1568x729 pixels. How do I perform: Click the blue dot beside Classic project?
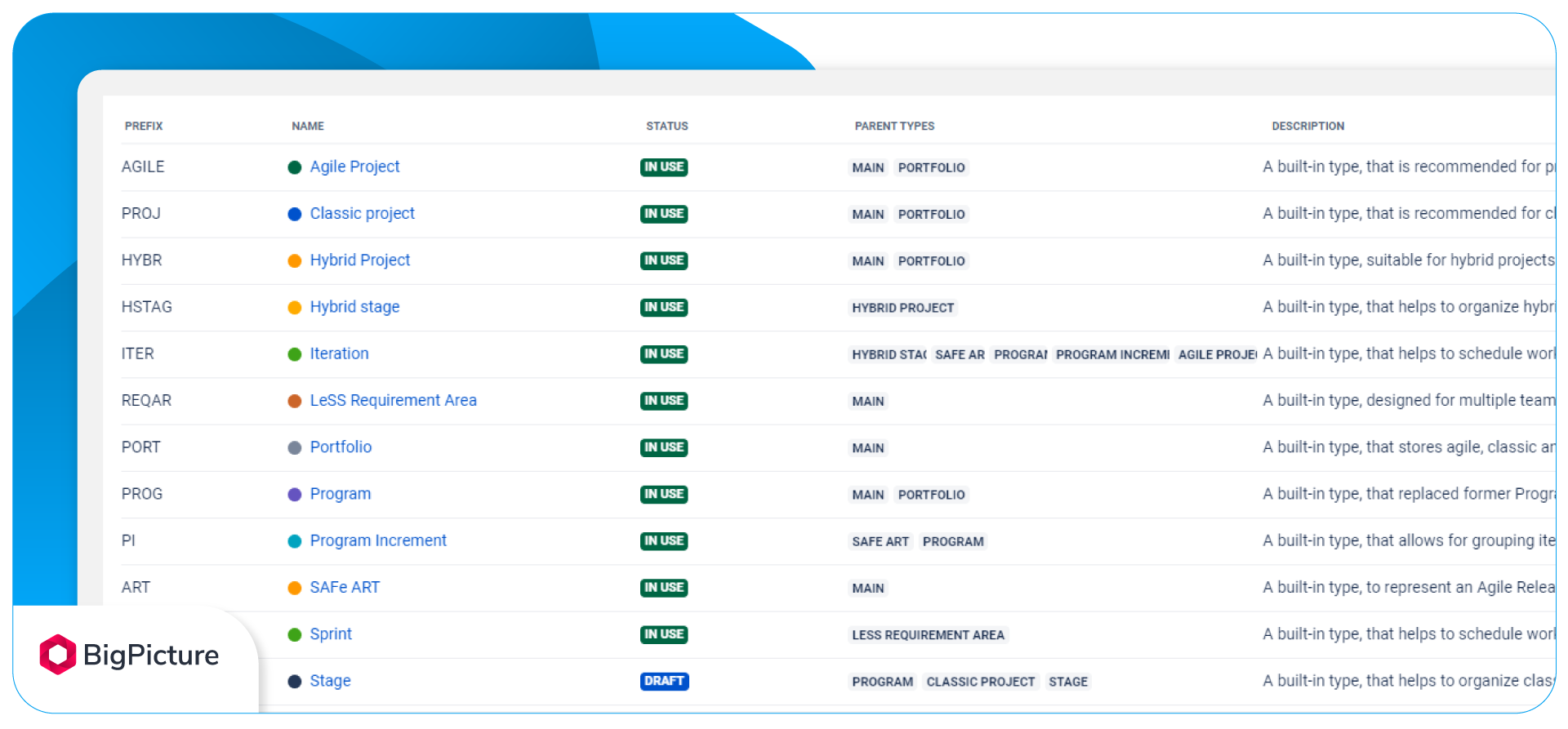[x=295, y=214]
